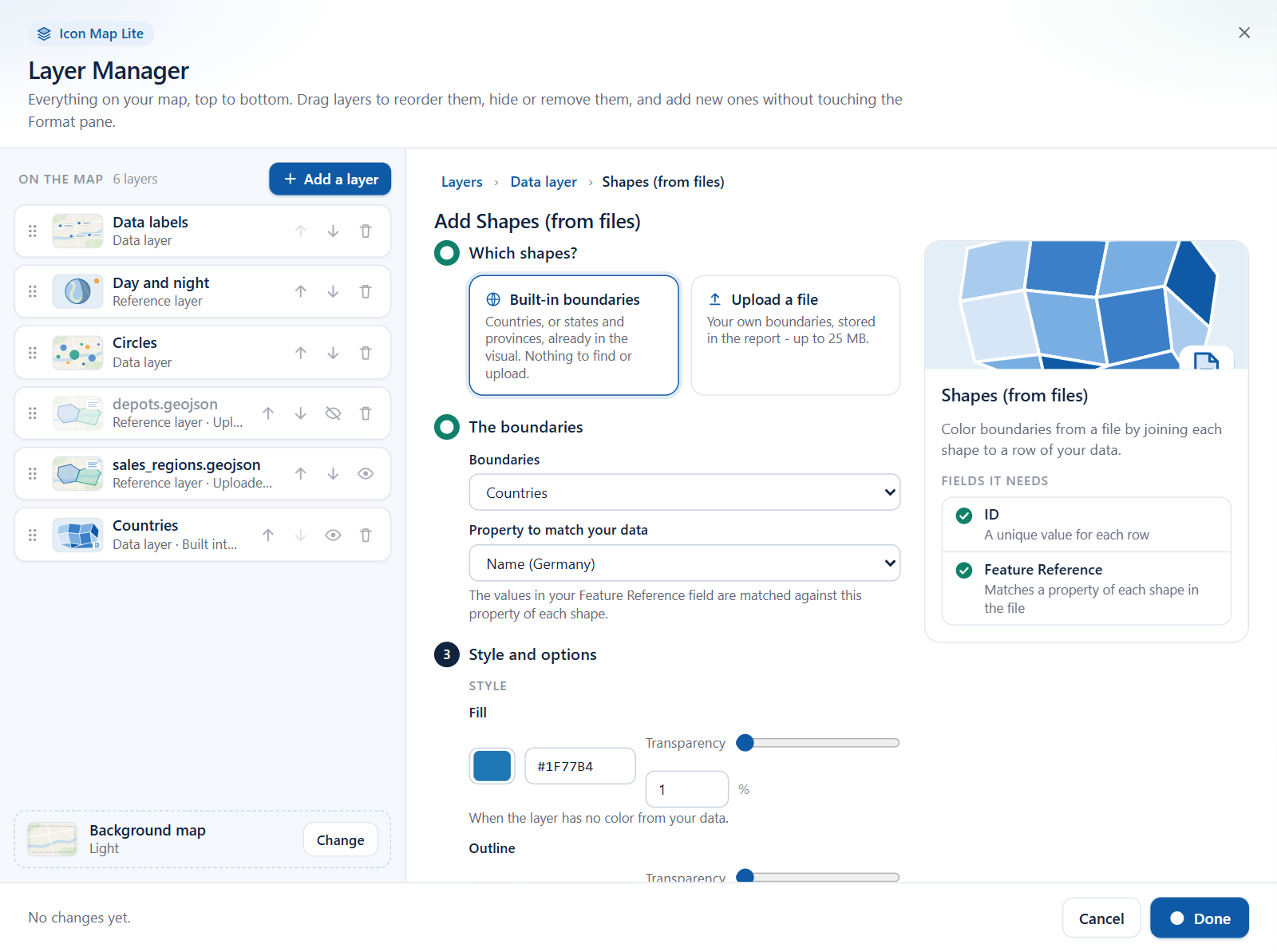Delete the Data labels layer
This screenshot has height=952, width=1277.
(366, 231)
